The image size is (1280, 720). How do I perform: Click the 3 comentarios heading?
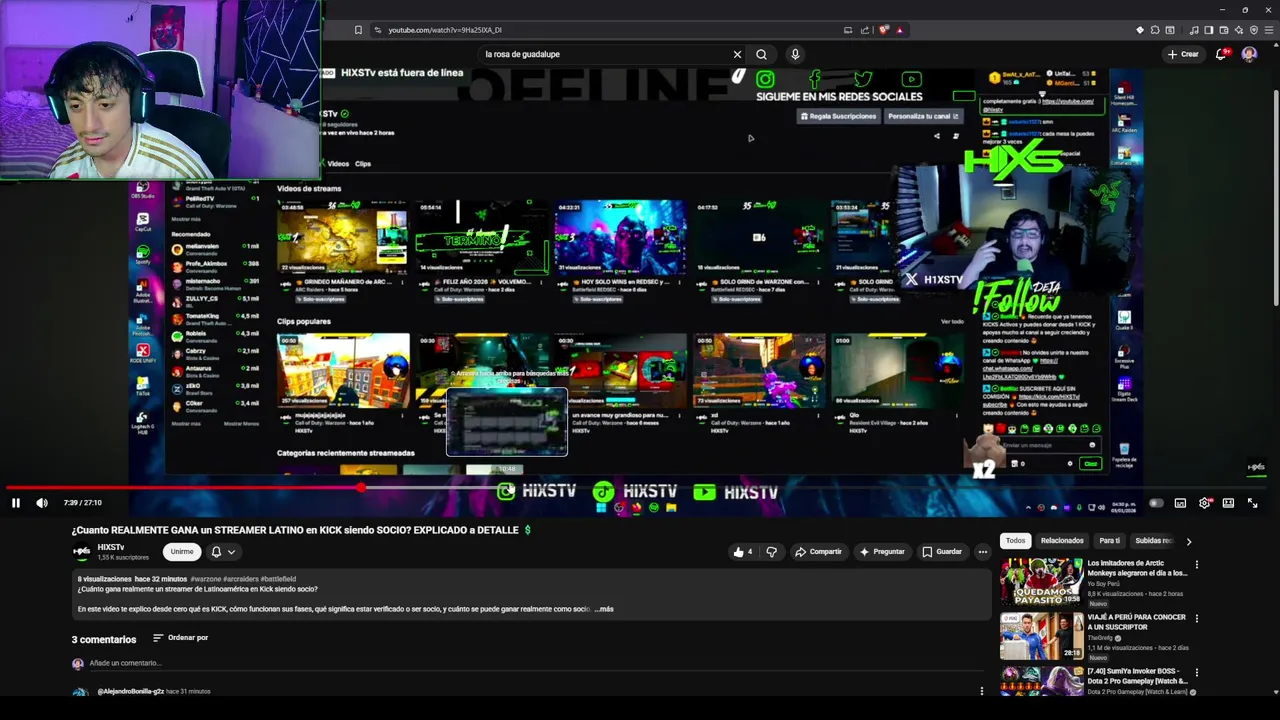click(104, 639)
